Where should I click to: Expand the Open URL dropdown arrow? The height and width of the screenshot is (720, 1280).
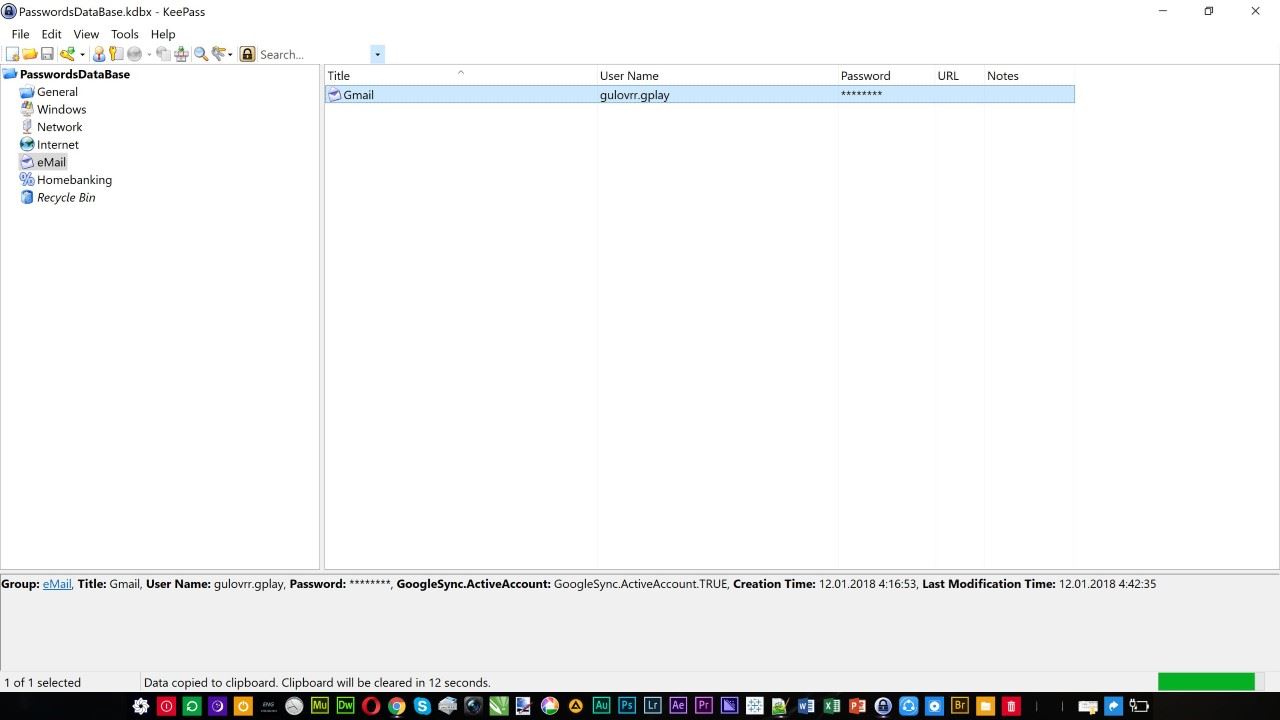(149, 54)
